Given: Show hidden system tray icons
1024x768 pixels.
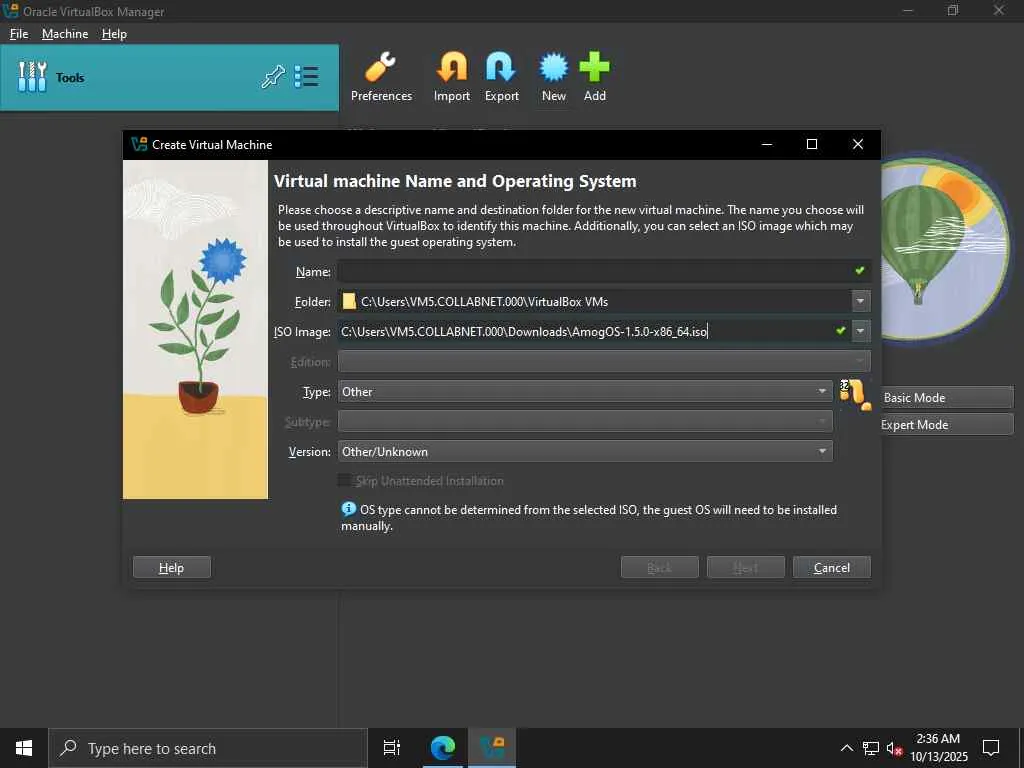Looking at the screenshot, I should click(x=846, y=748).
